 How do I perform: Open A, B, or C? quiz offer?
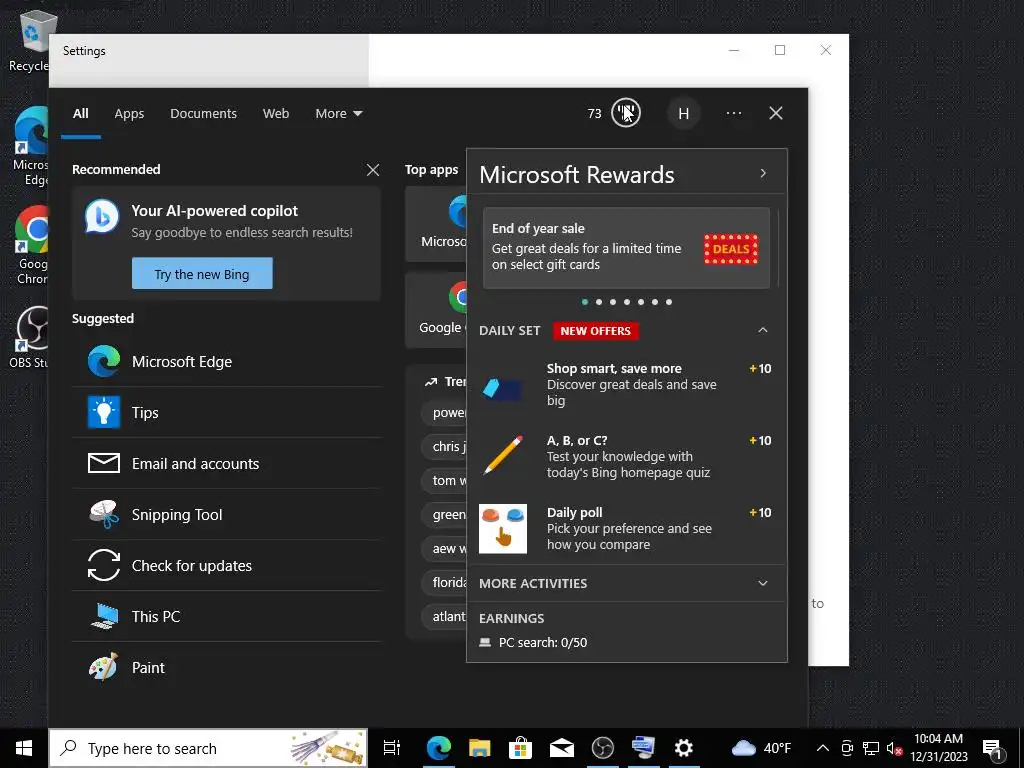(626, 456)
